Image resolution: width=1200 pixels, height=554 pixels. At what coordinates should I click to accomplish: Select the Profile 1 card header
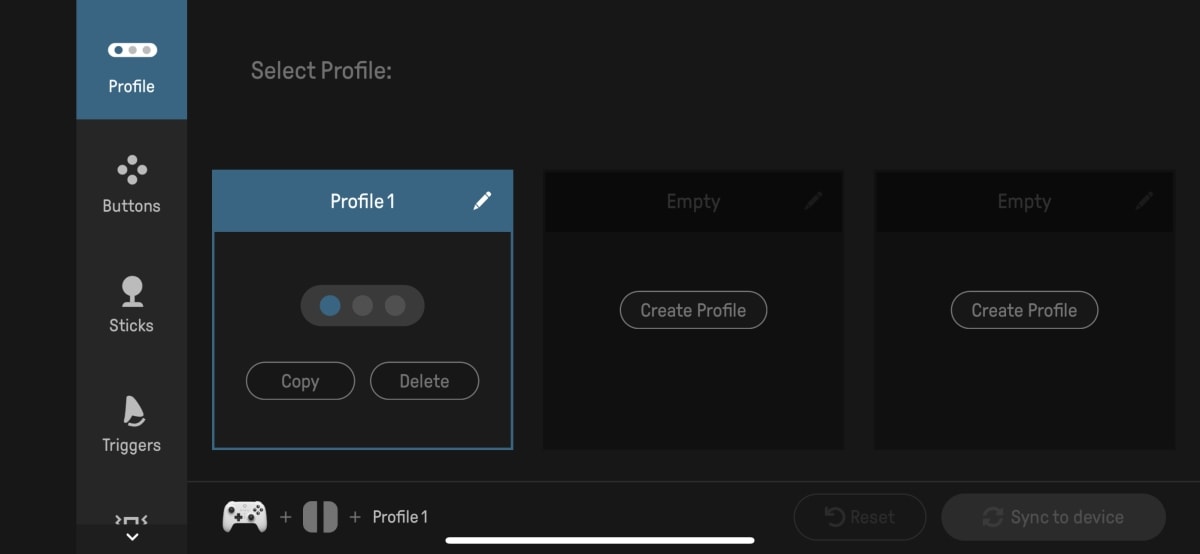tap(362, 201)
